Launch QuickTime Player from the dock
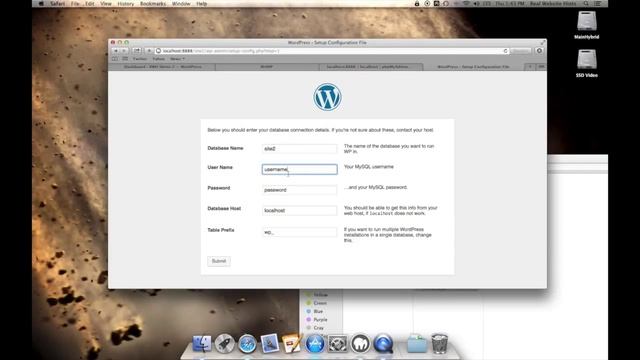Viewport: 640px width, 360px height. (383, 343)
